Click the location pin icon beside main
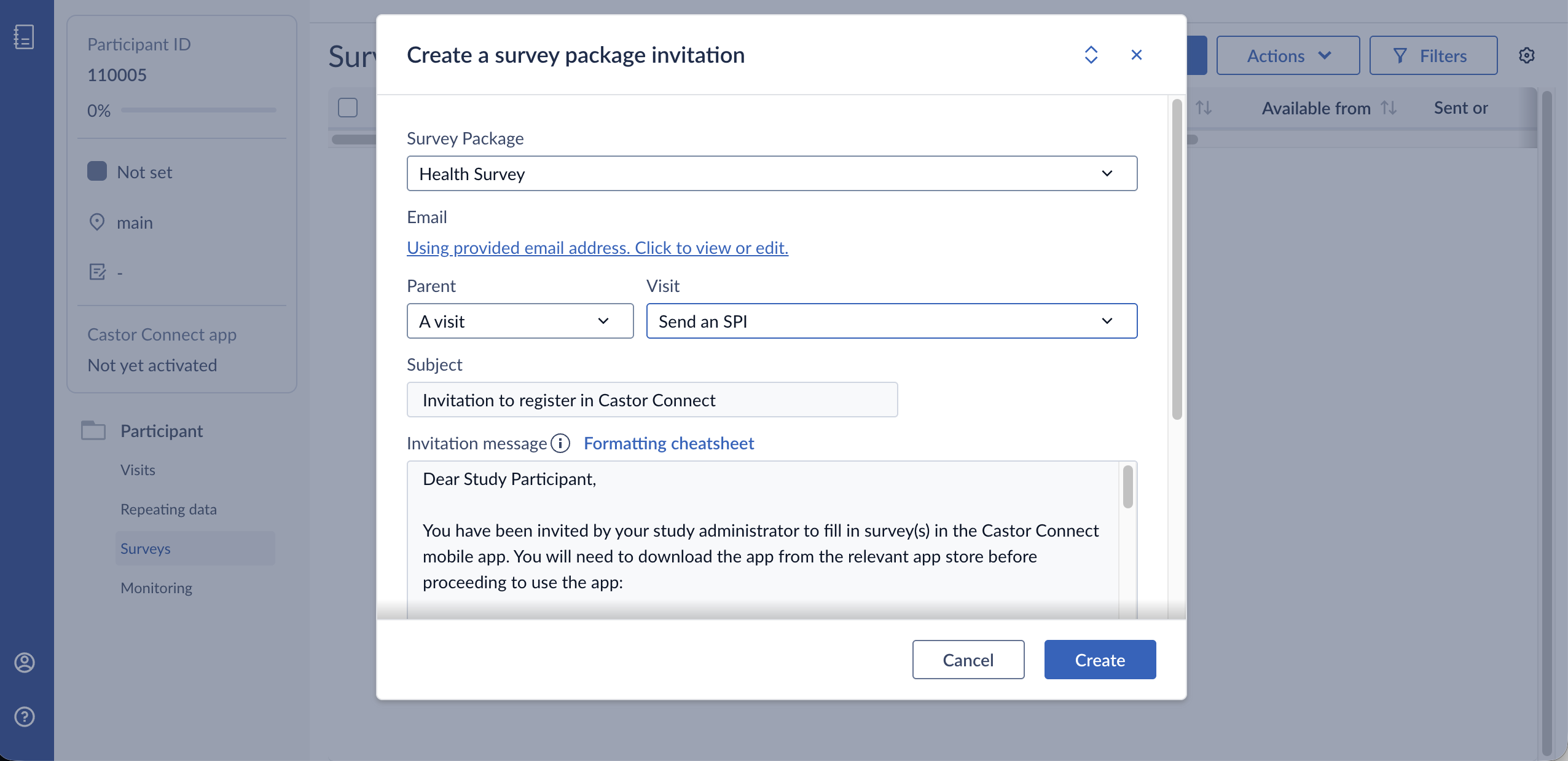 (97, 222)
